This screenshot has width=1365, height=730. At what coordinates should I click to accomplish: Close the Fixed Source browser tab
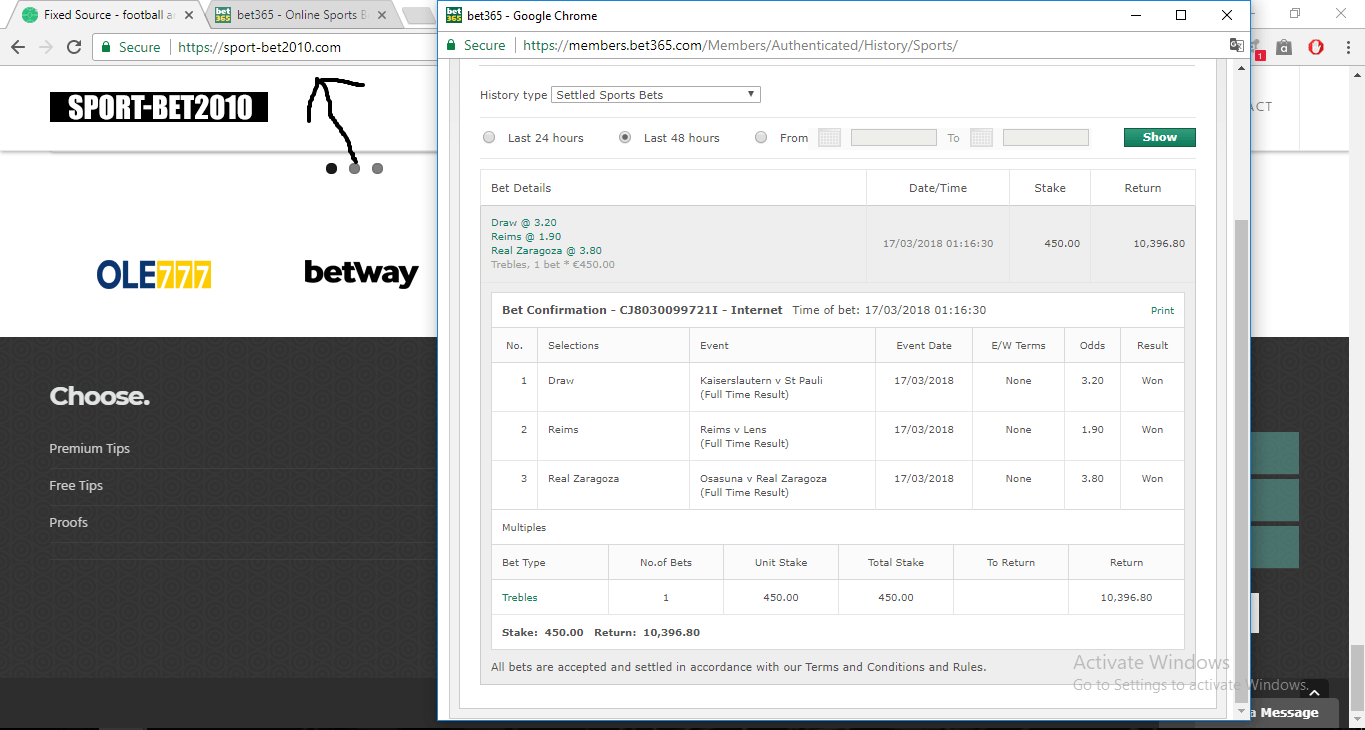click(x=189, y=15)
